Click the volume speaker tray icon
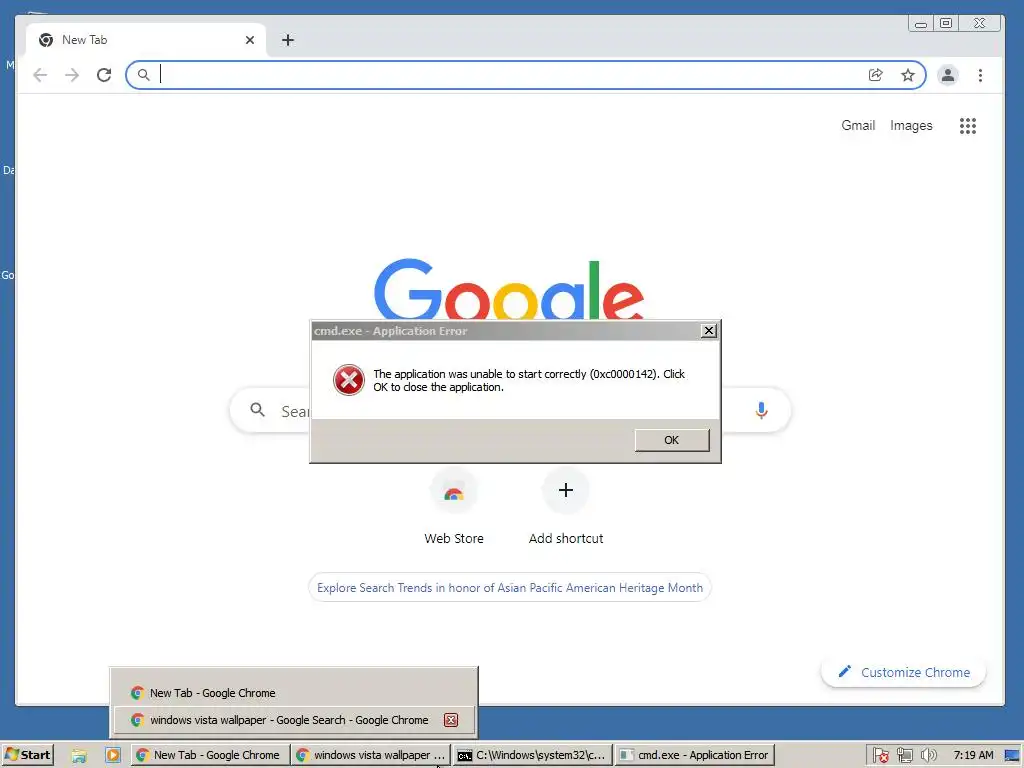Image resolution: width=1024 pixels, height=768 pixels. pyautogui.click(x=928, y=756)
